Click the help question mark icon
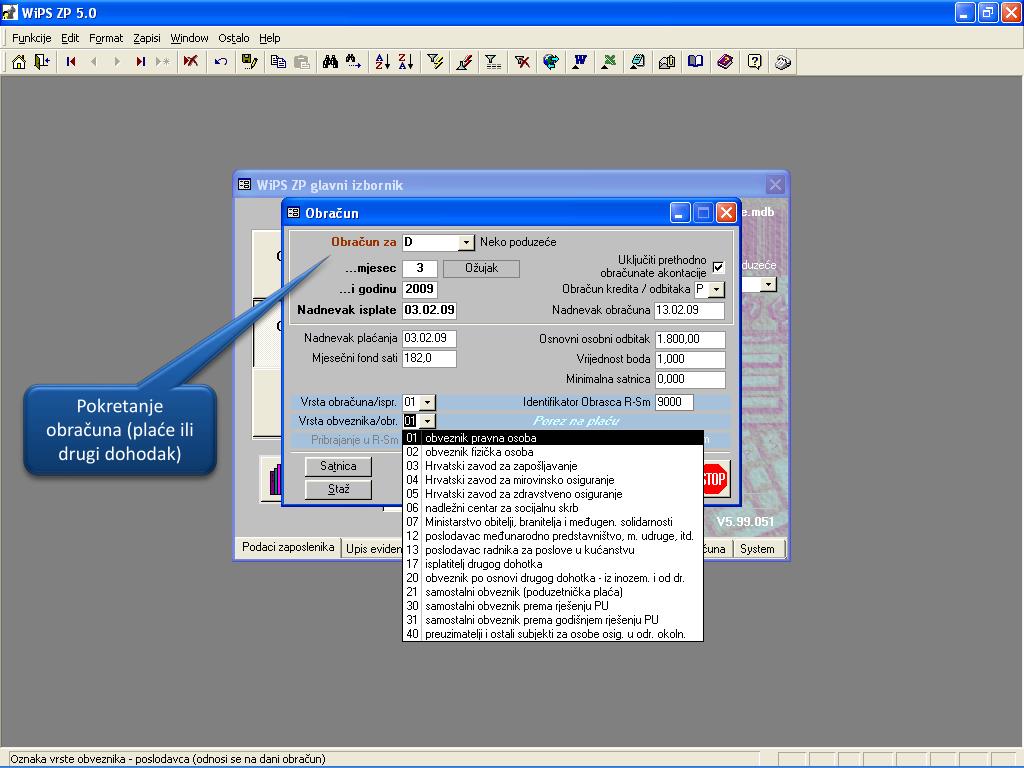1024x768 pixels. pos(754,62)
